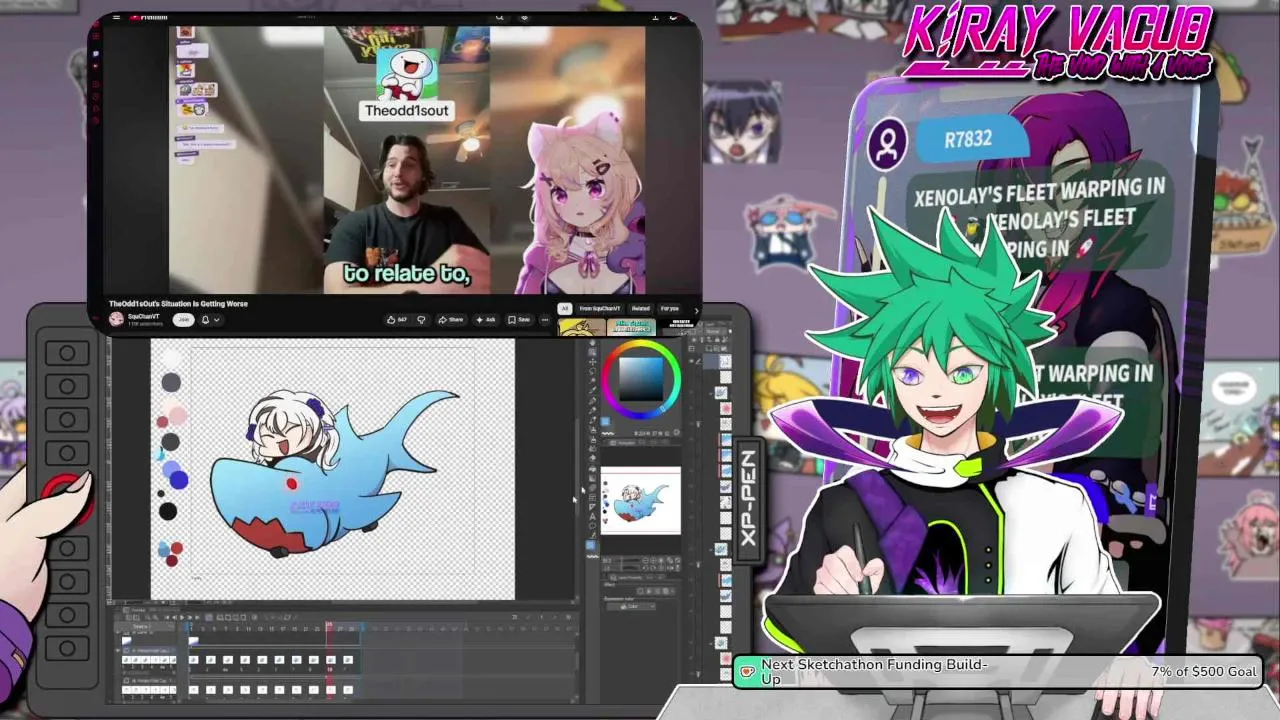Like the TheOdd1sOut video (647)
This screenshot has height=720, width=1280.
coord(397,320)
